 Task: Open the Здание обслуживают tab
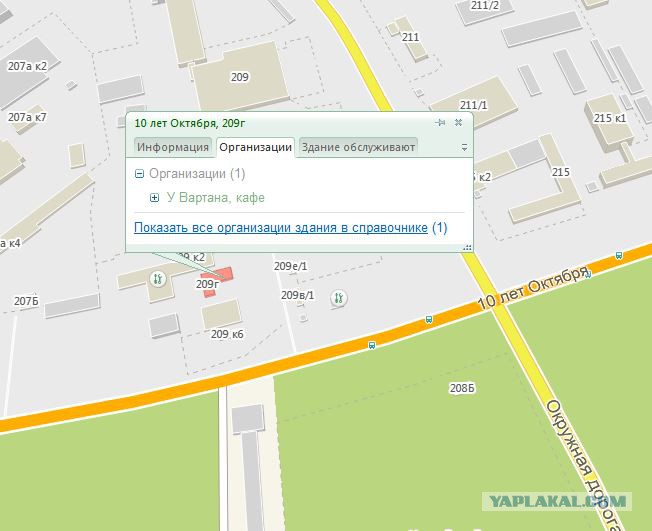point(358,147)
